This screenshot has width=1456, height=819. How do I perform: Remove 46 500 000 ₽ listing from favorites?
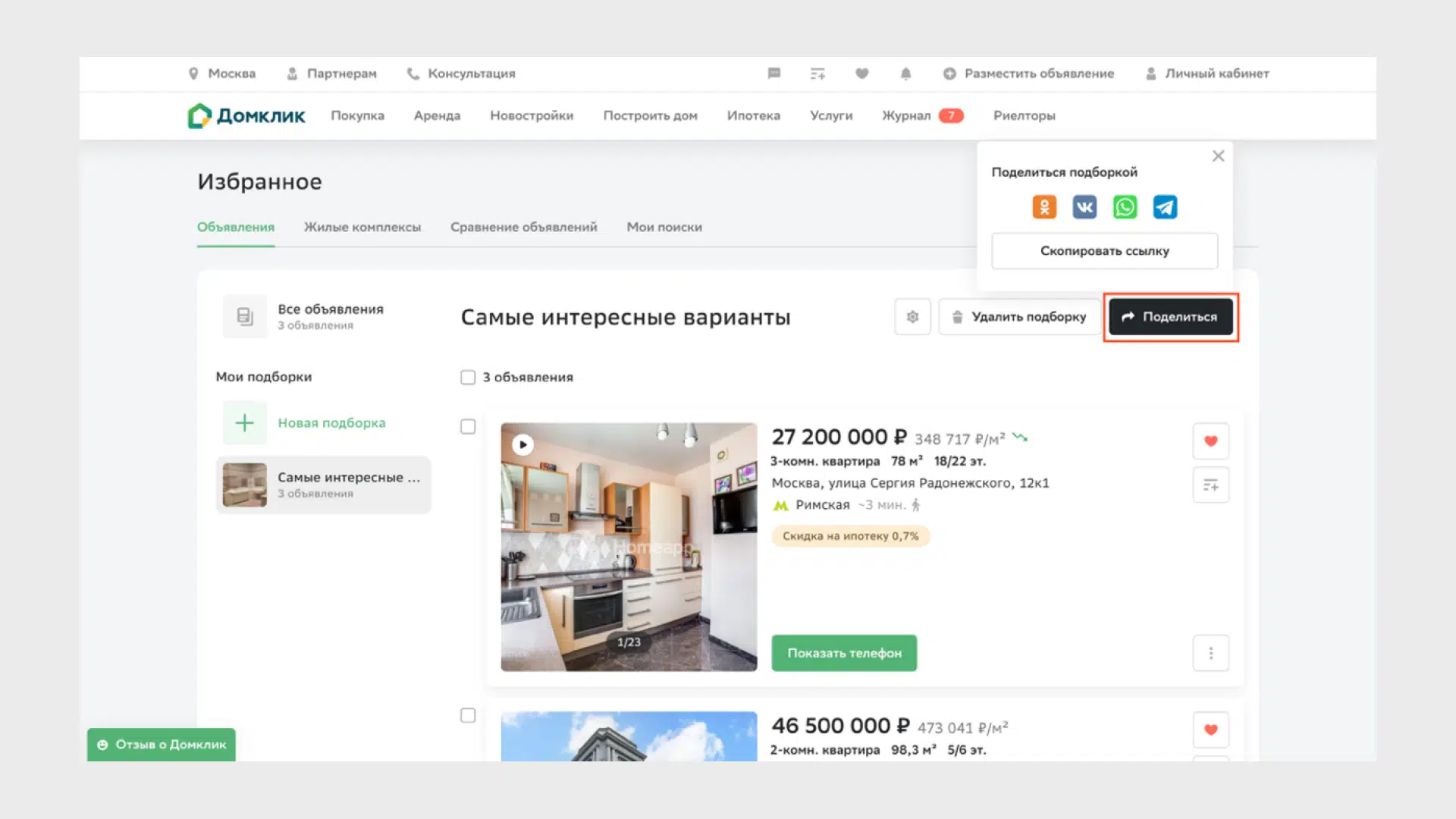point(1210,730)
